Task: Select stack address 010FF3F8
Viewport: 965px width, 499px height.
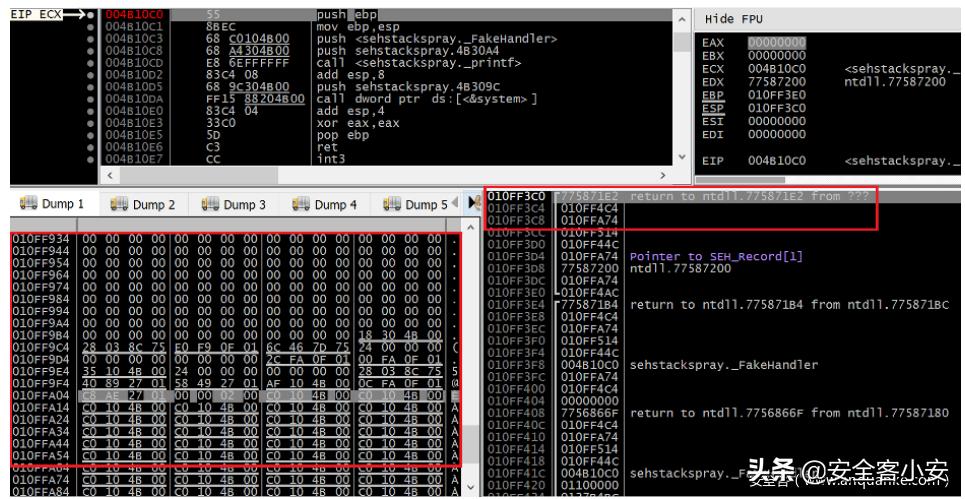Action: point(516,365)
